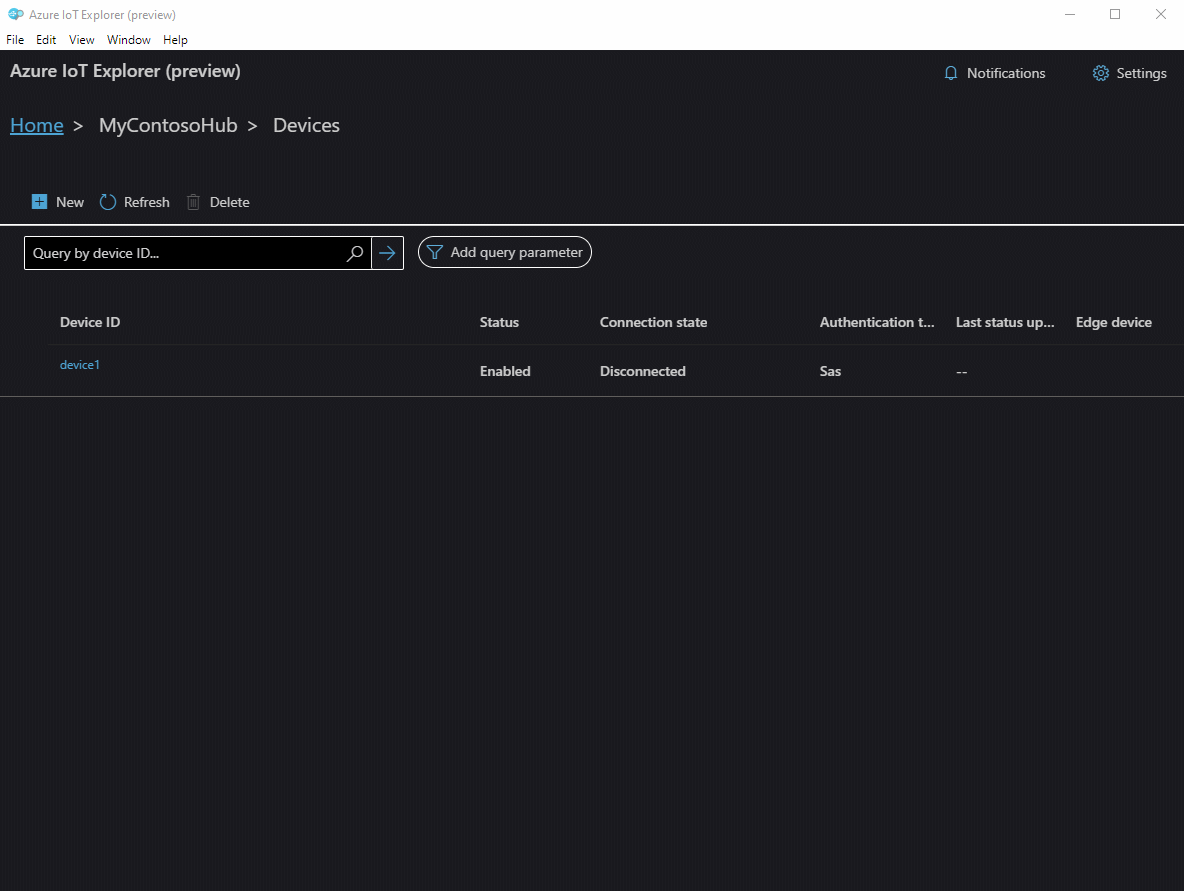Click Azure IoT Explorer (preview) header title

[x=125, y=71]
